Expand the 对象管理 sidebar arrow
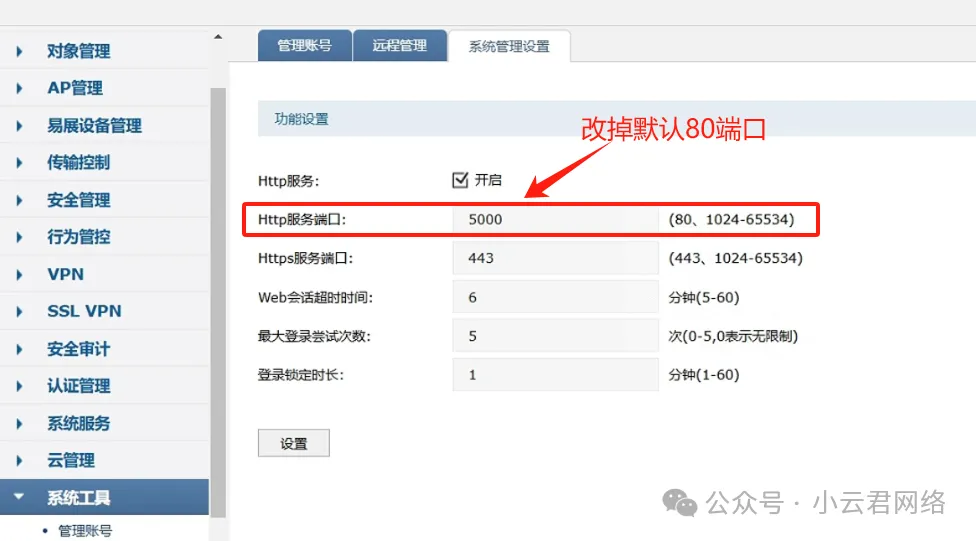Screen dimensions: 976x541 pos(19,51)
